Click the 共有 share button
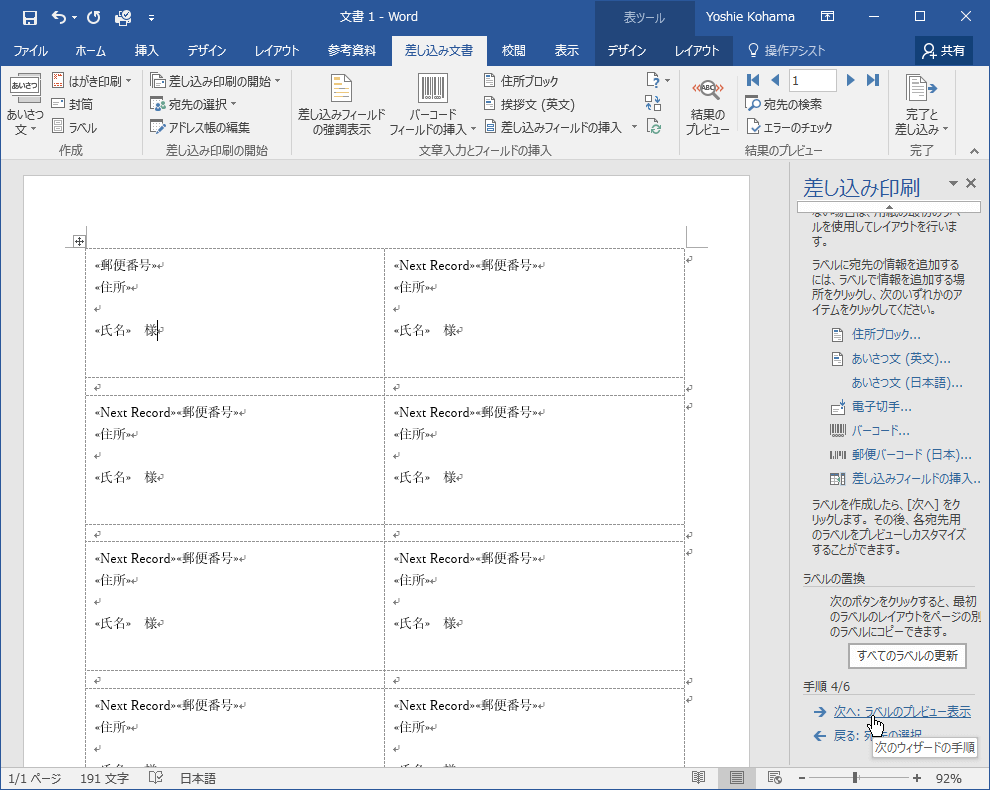This screenshot has width=990, height=790. pyautogui.click(x=943, y=51)
